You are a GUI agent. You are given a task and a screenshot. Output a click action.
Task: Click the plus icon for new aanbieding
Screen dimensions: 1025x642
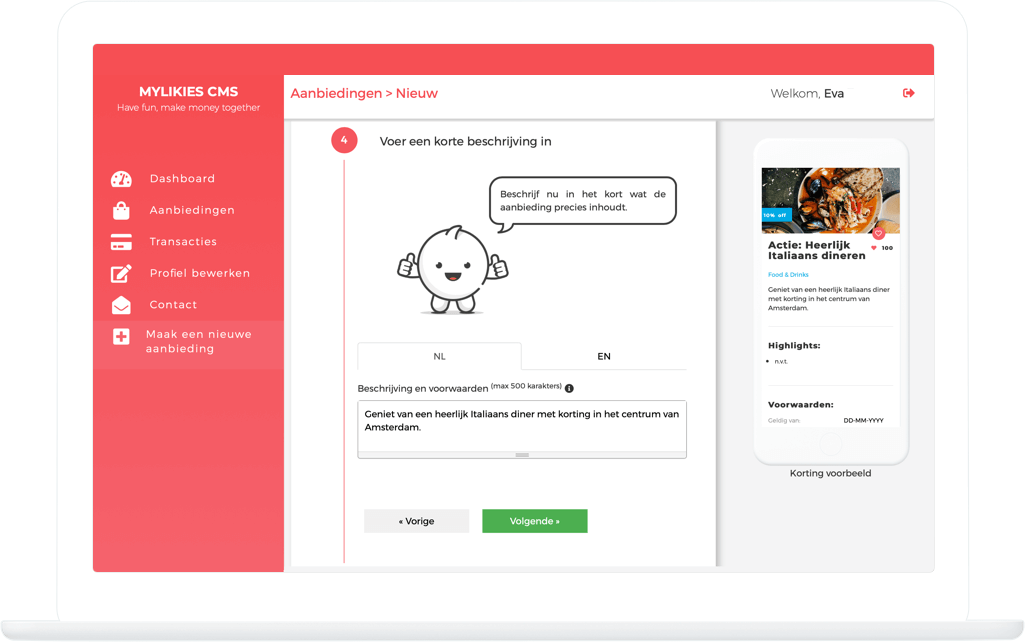121,337
